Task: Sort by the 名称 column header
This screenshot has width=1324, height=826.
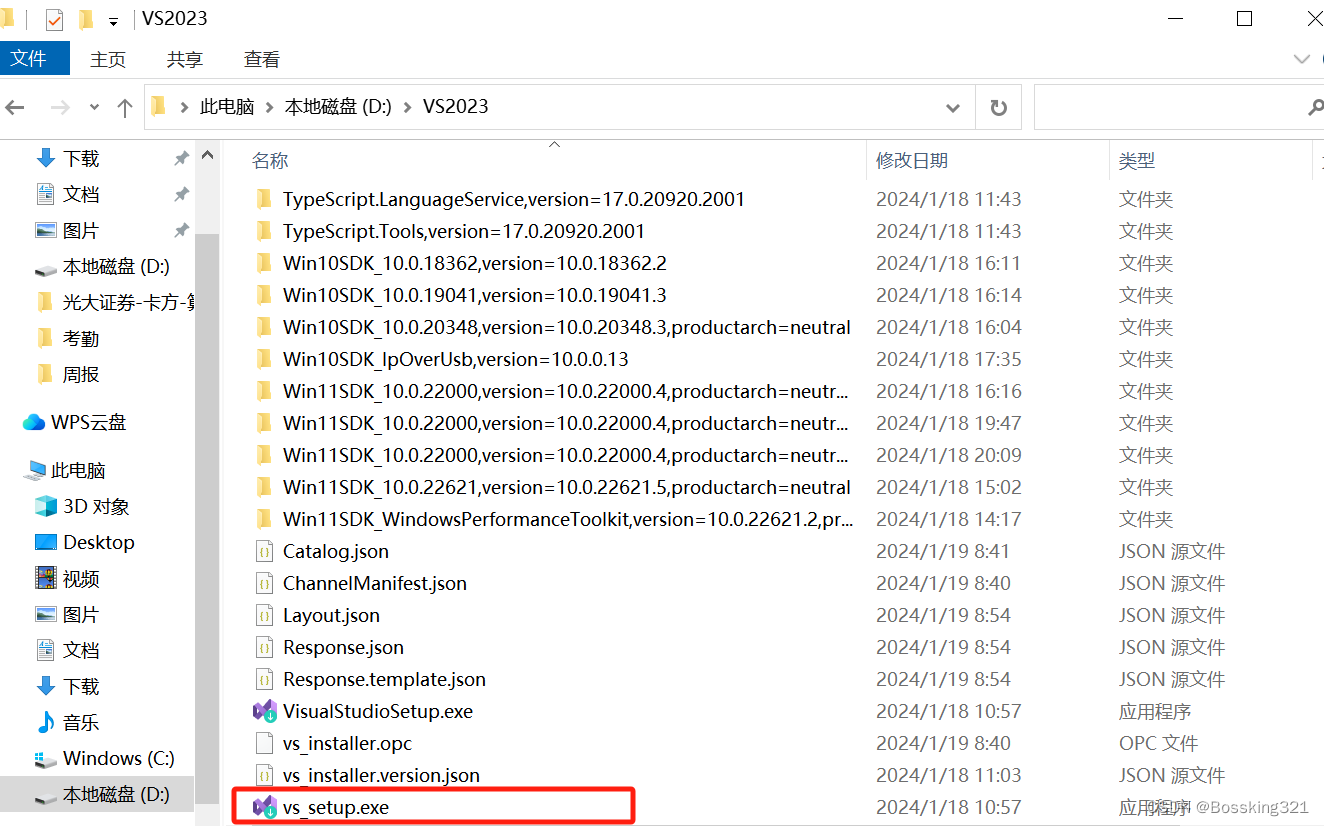Action: (270, 160)
